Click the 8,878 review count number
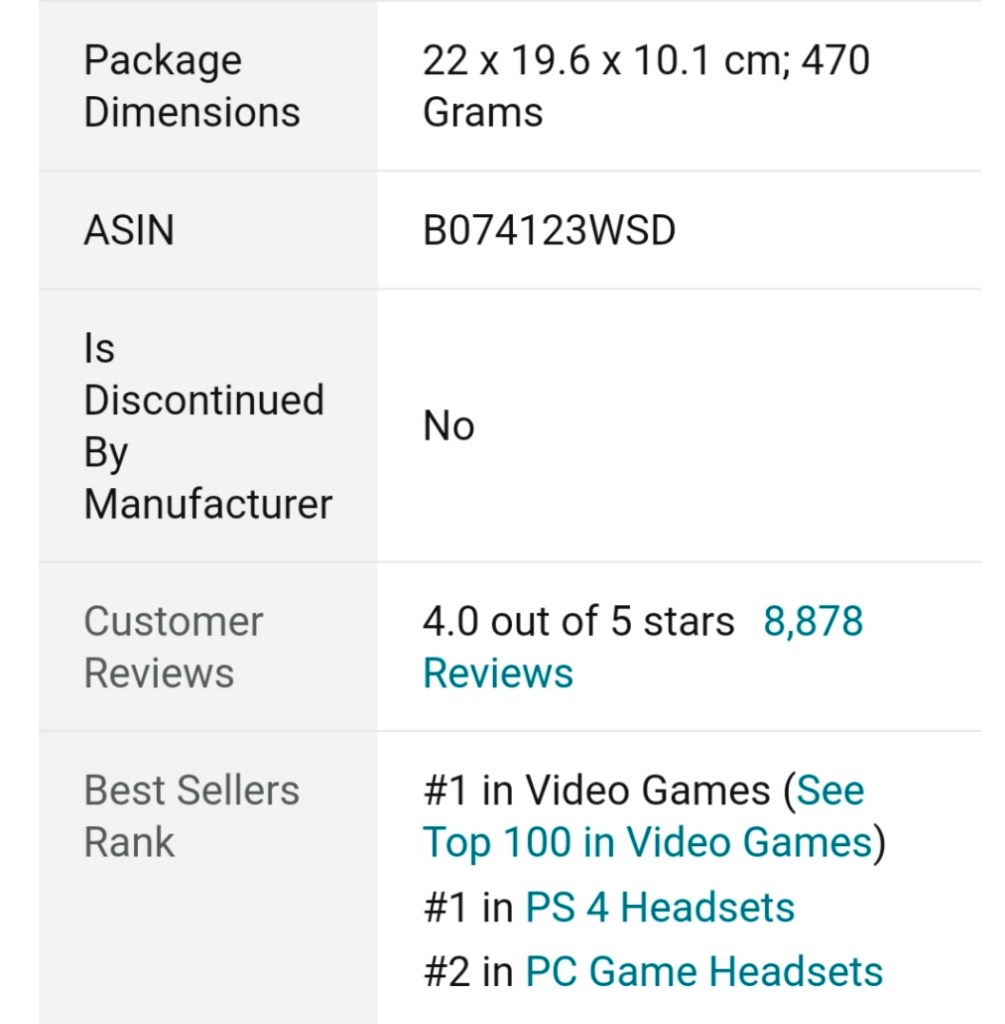Image resolution: width=1005 pixels, height=1024 pixels. tap(813, 621)
